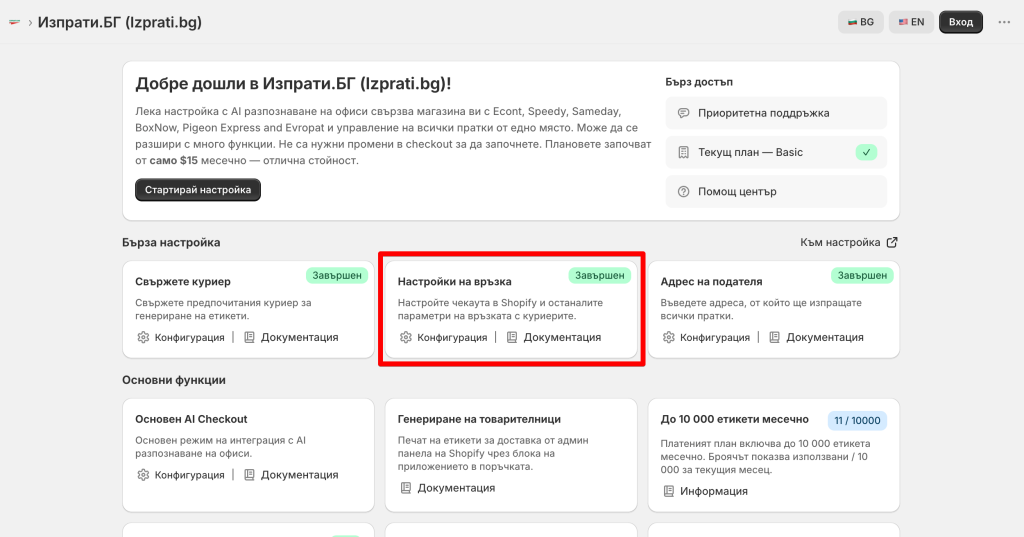Click the Основни функции section heading
1024x537 pixels.
click(174, 380)
